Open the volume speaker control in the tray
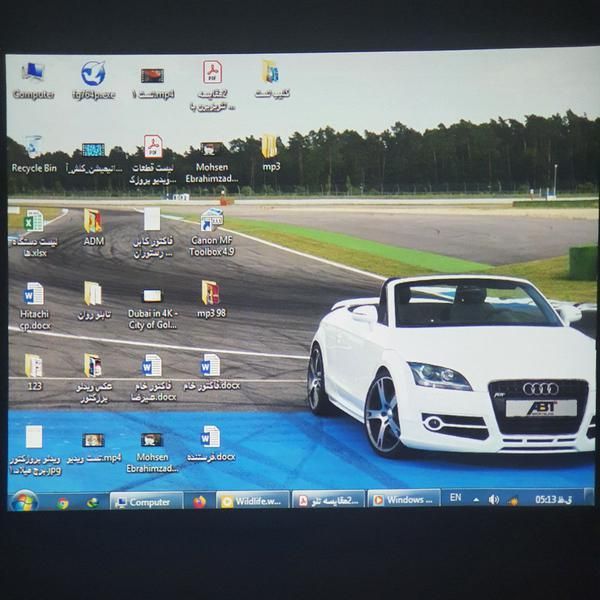Viewport: 600px width, 600px height. pos(493,498)
